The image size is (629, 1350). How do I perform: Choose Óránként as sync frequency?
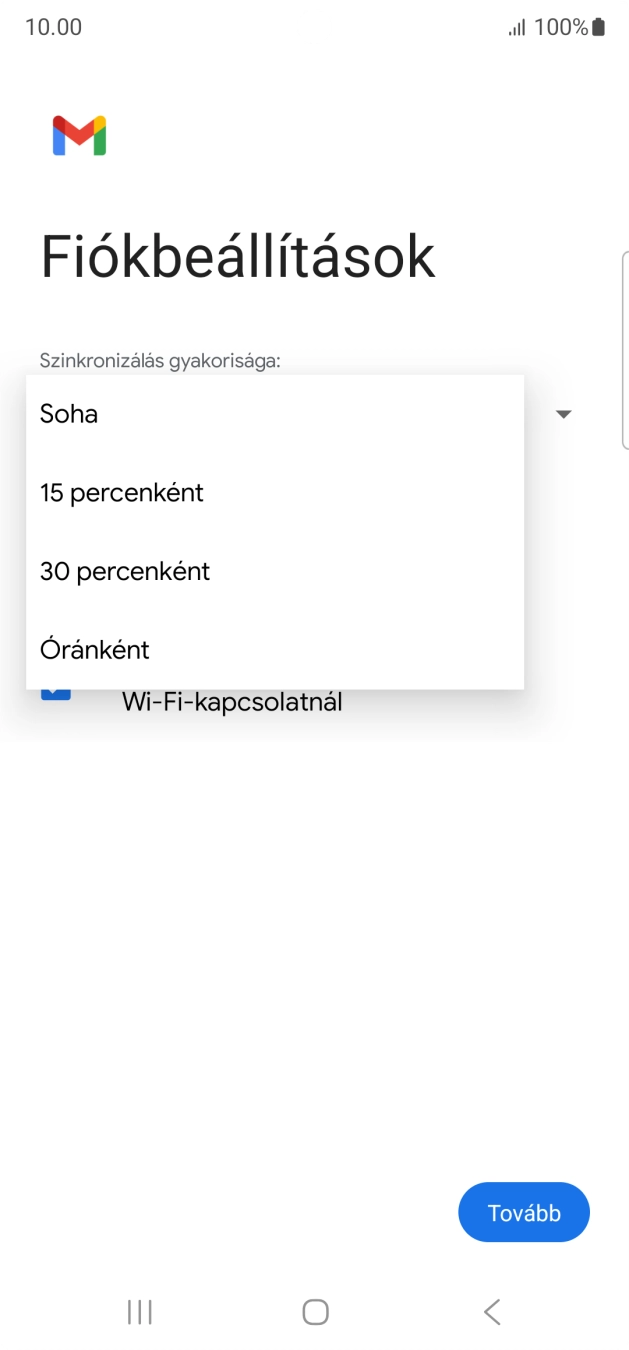(x=95, y=649)
